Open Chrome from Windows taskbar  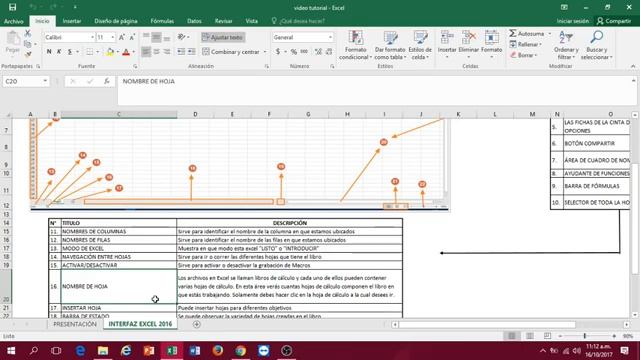241,351
